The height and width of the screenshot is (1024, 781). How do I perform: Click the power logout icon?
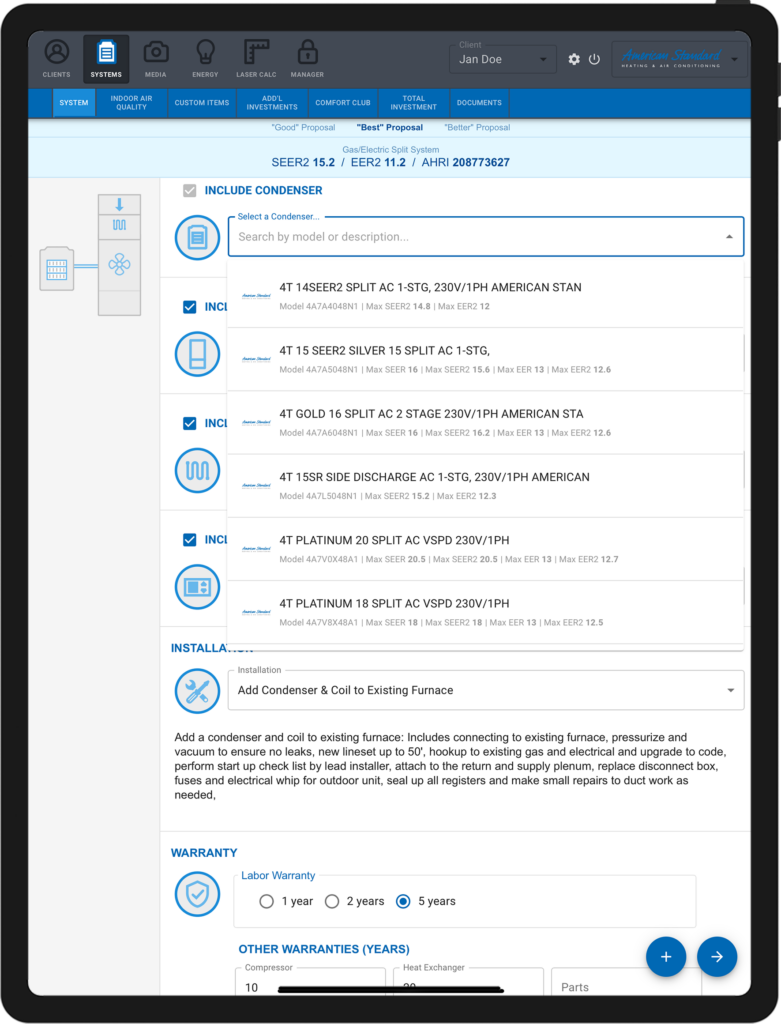pos(594,59)
